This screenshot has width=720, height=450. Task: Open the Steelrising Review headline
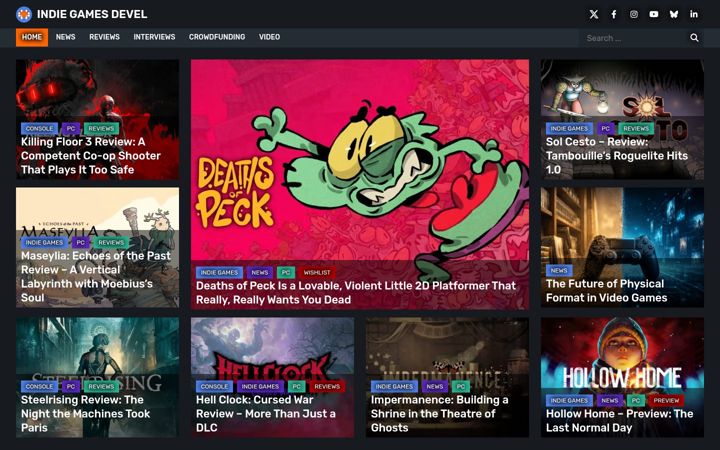85,414
